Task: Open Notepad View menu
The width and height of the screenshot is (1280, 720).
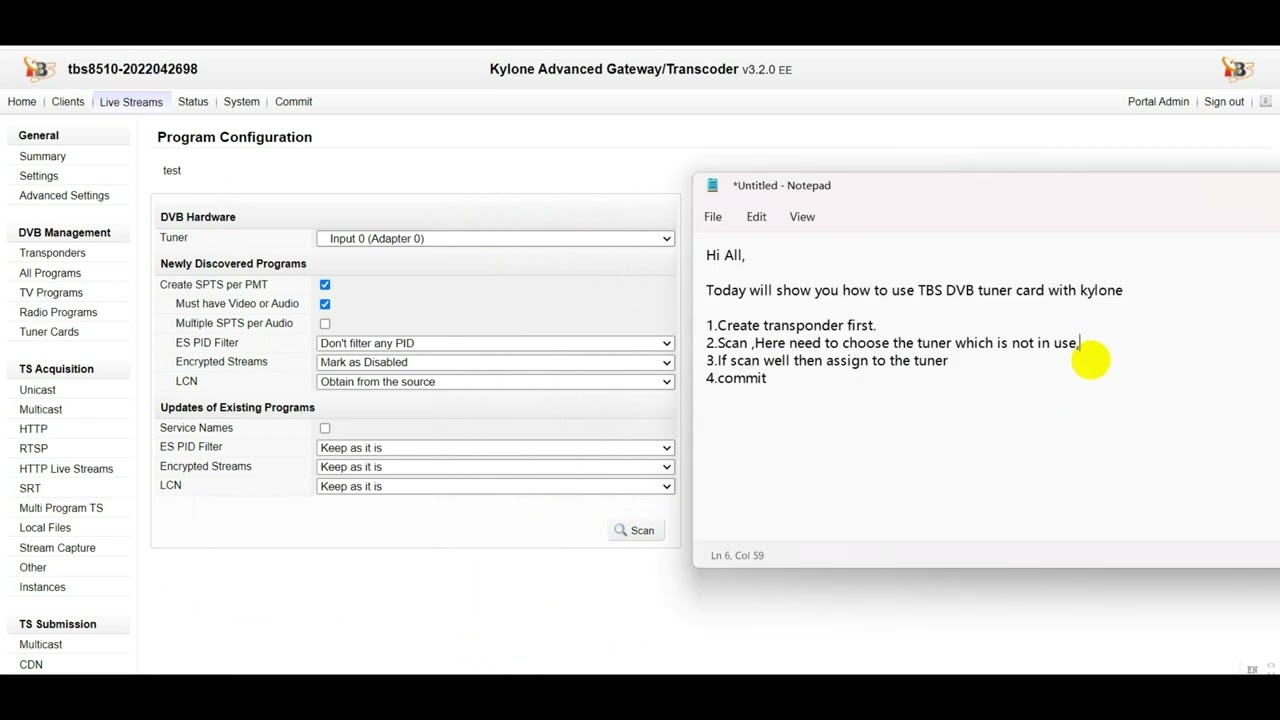Action: click(x=802, y=217)
